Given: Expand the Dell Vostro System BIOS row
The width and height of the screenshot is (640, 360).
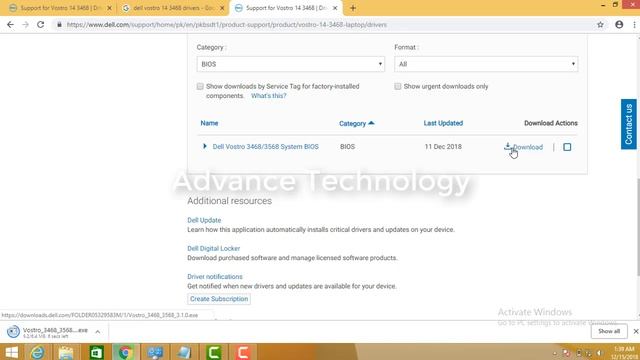Looking at the screenshot, I should (204, 146).
